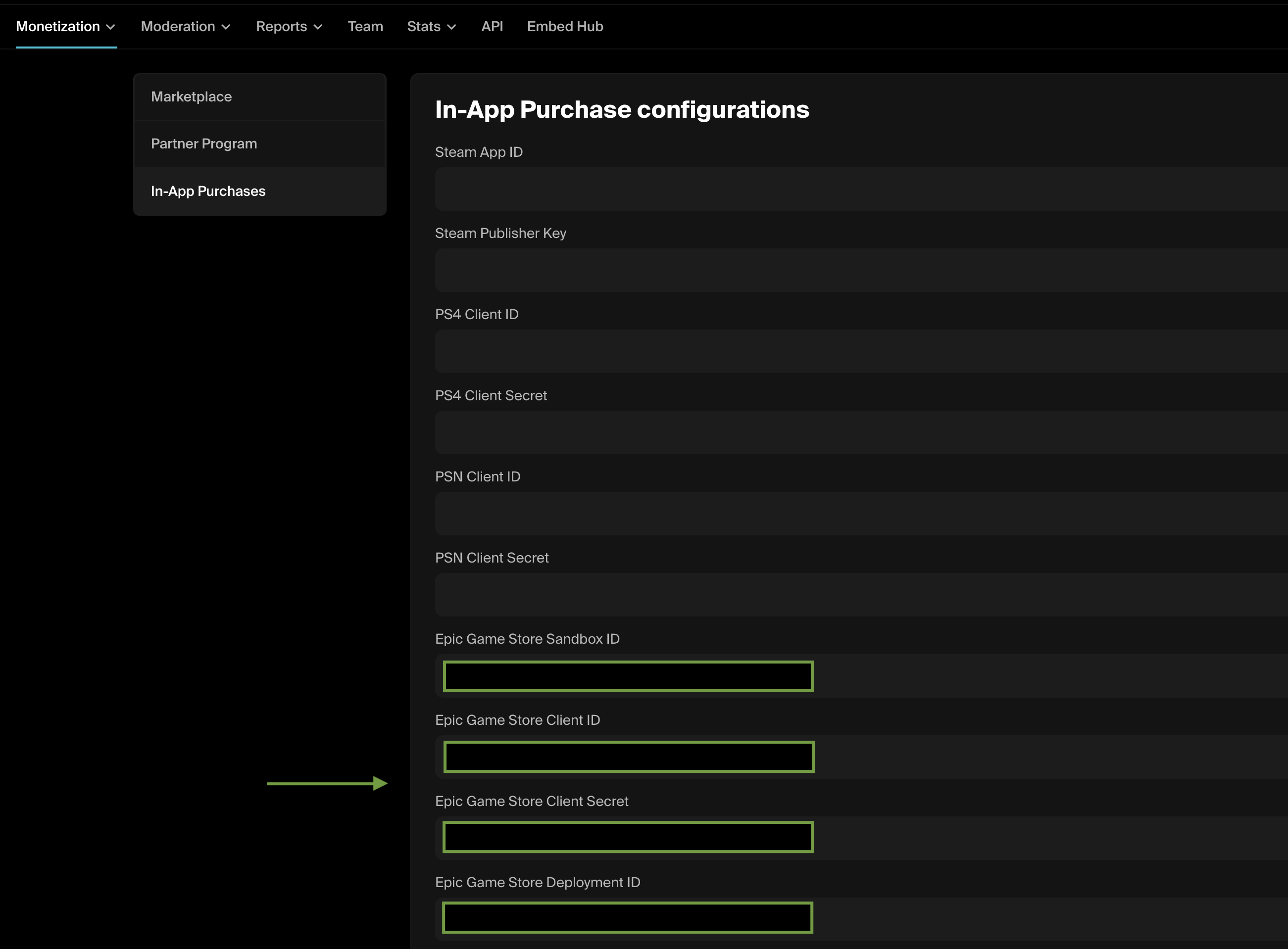Navigate to Embed Hub

pos(565,26)
